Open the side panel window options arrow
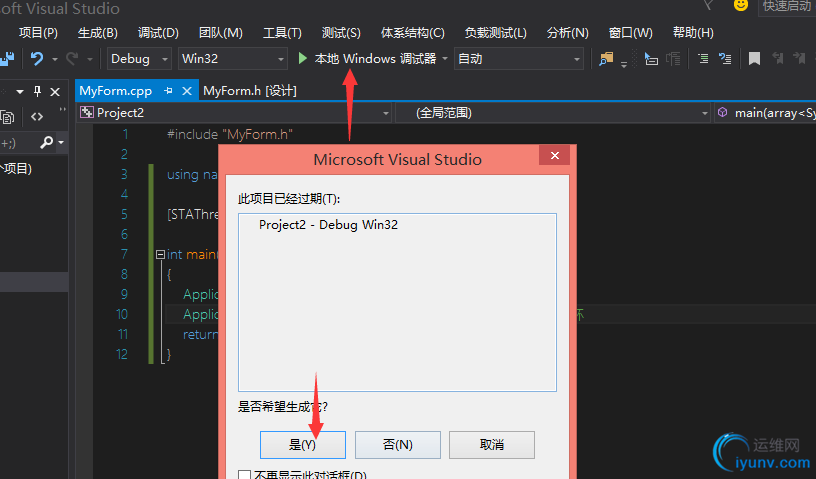816x479 pixels. (x=20, y=92)
